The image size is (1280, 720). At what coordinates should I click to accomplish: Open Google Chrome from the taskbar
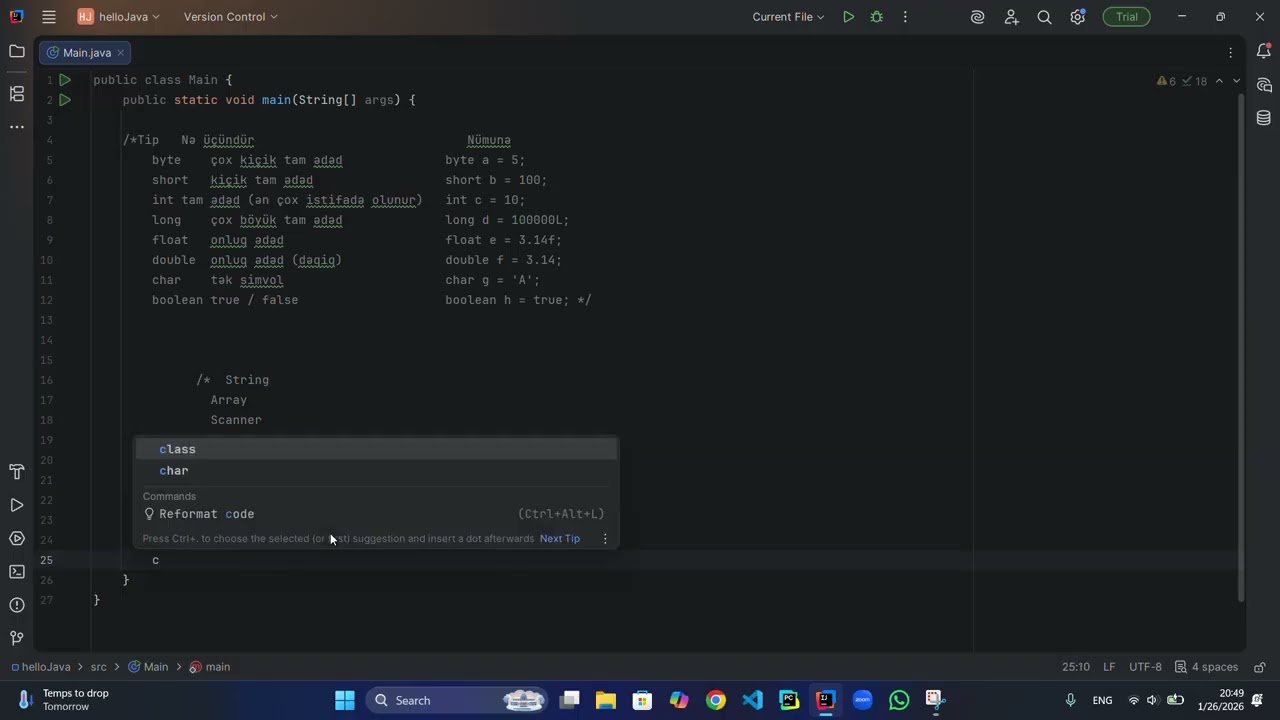716,700
